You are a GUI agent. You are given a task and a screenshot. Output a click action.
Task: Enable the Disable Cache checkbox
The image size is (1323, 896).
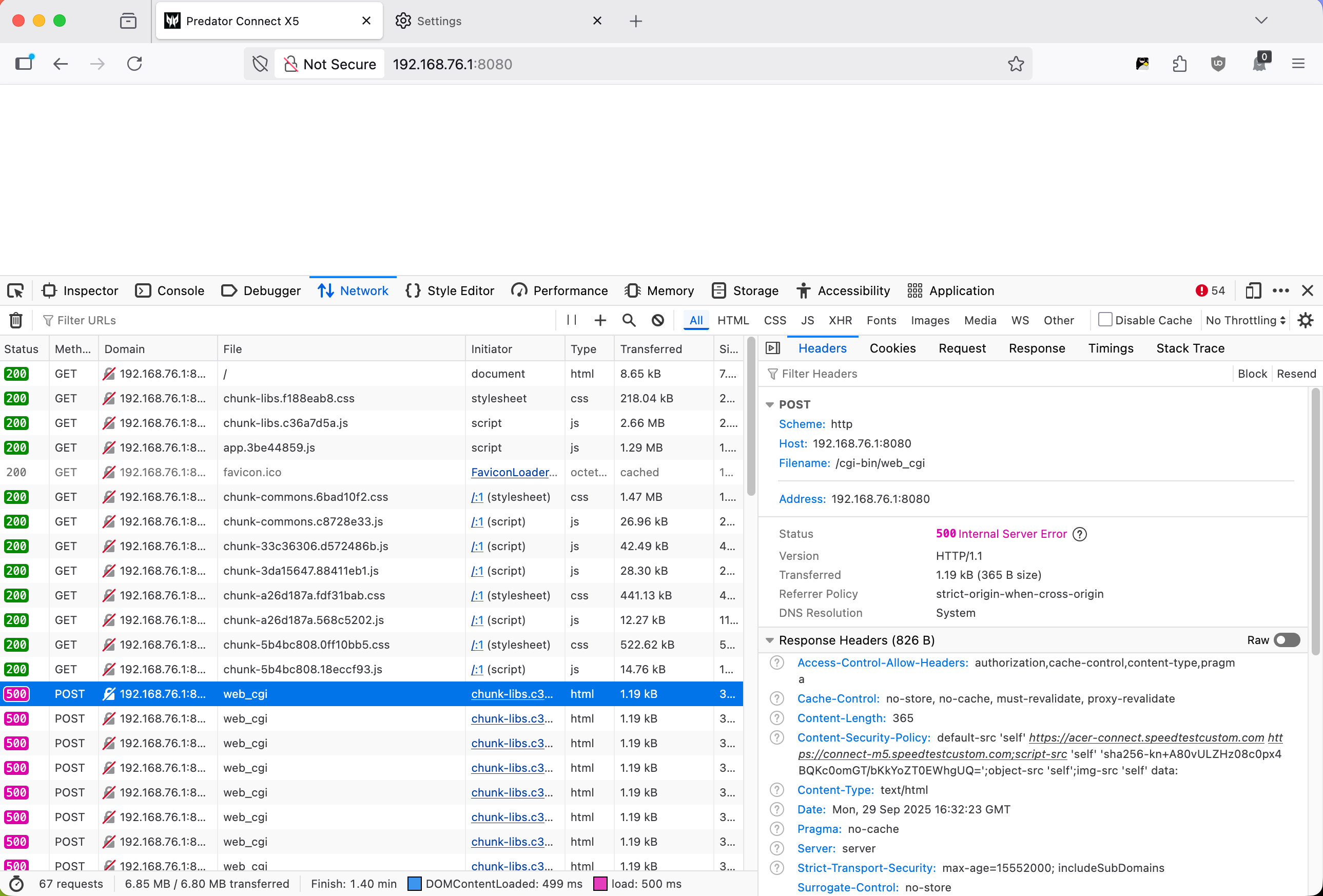pyautogui.click(x=1104, y=320)
